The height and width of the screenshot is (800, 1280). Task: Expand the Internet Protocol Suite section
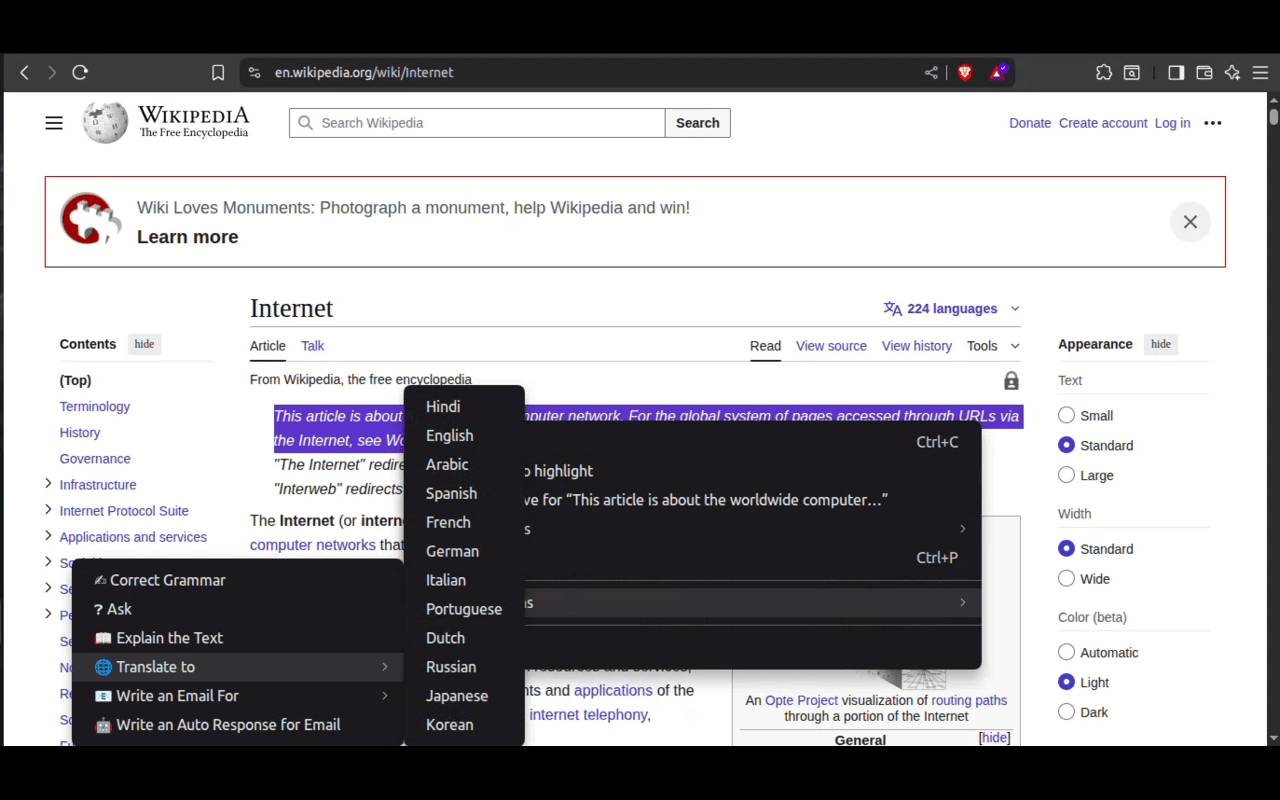point(48,510)
